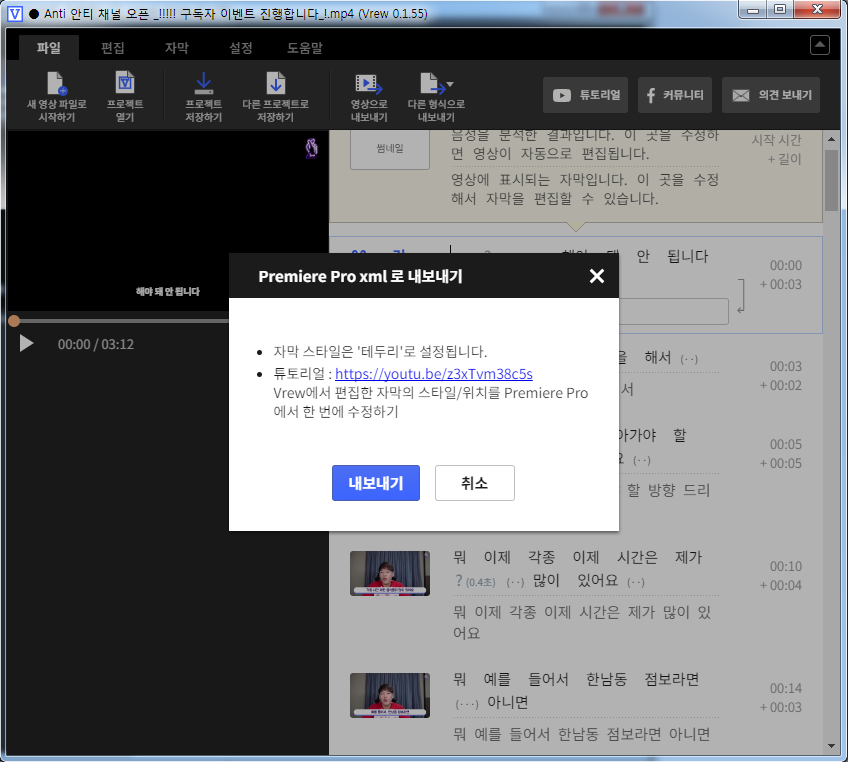Click the 00:10 start time label
This screenshot has height=762, width=848.
786,566
